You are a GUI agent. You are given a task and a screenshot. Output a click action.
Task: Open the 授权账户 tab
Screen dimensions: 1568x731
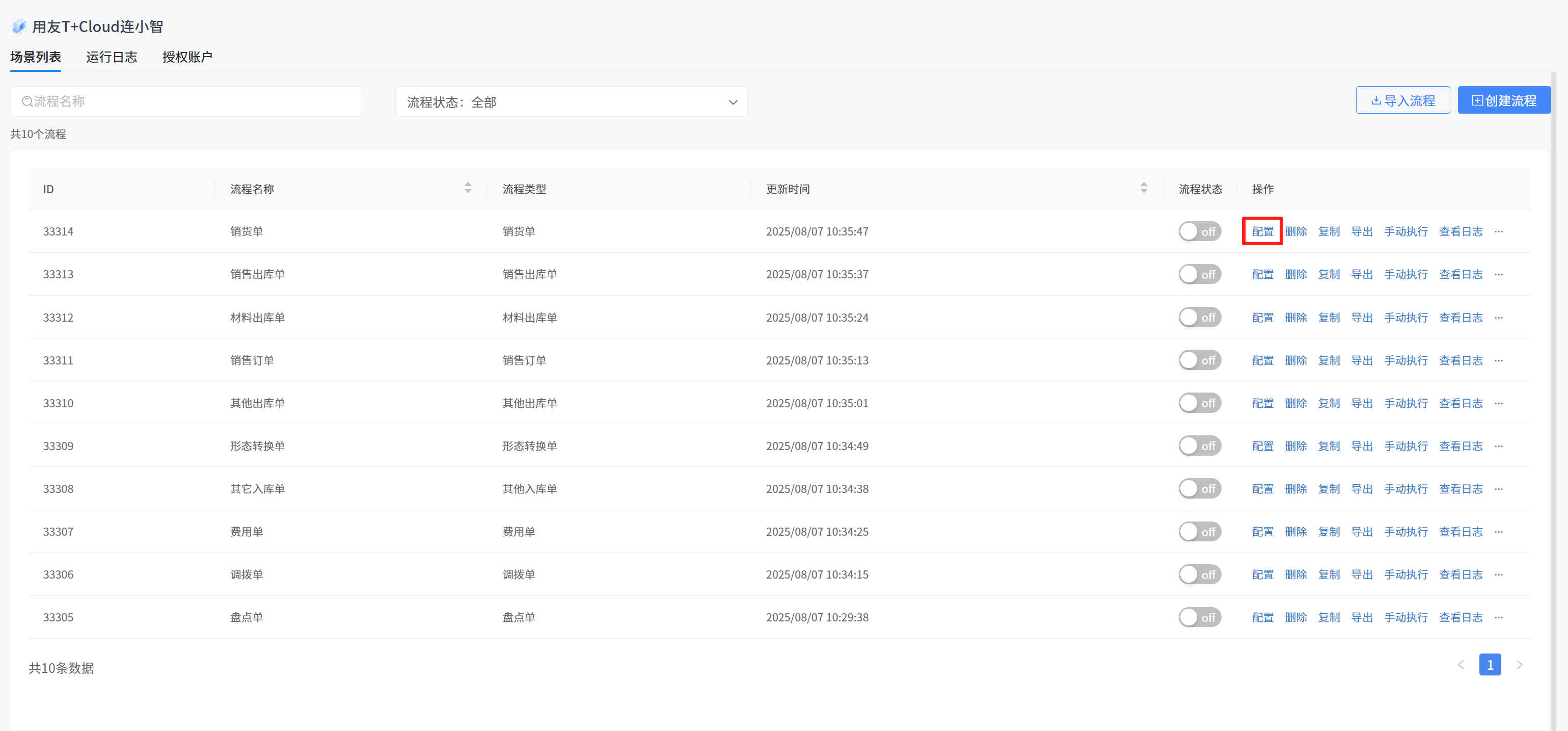click(187, 57)
